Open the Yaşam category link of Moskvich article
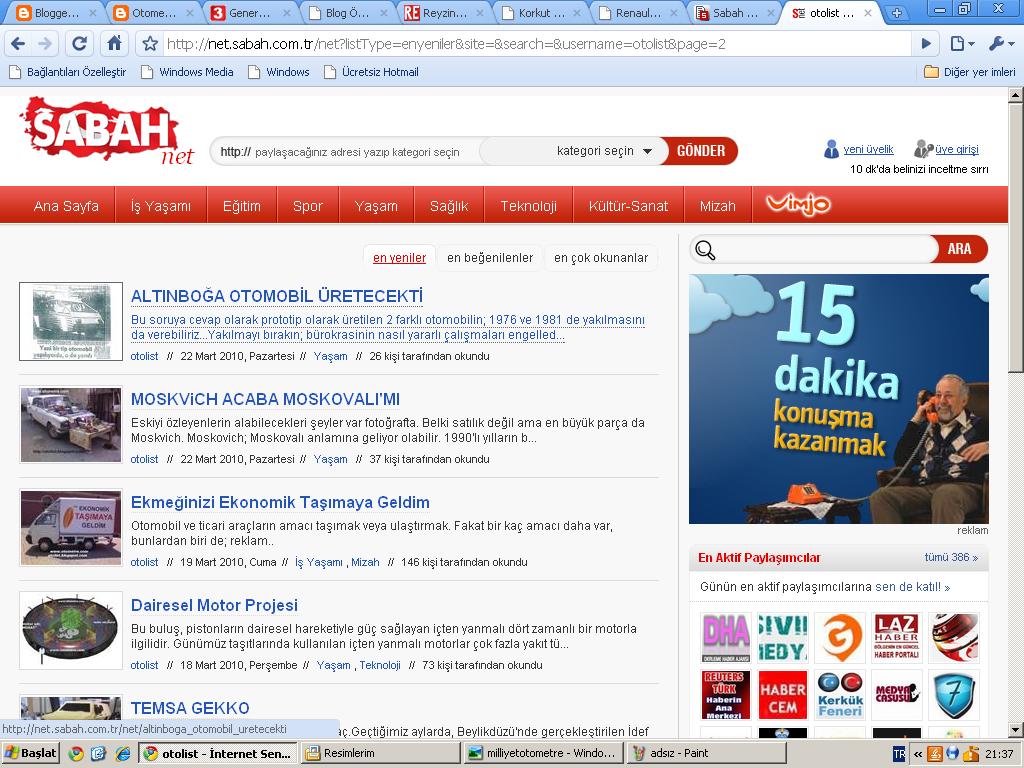The image size is (1024, 768). (330, 459)
